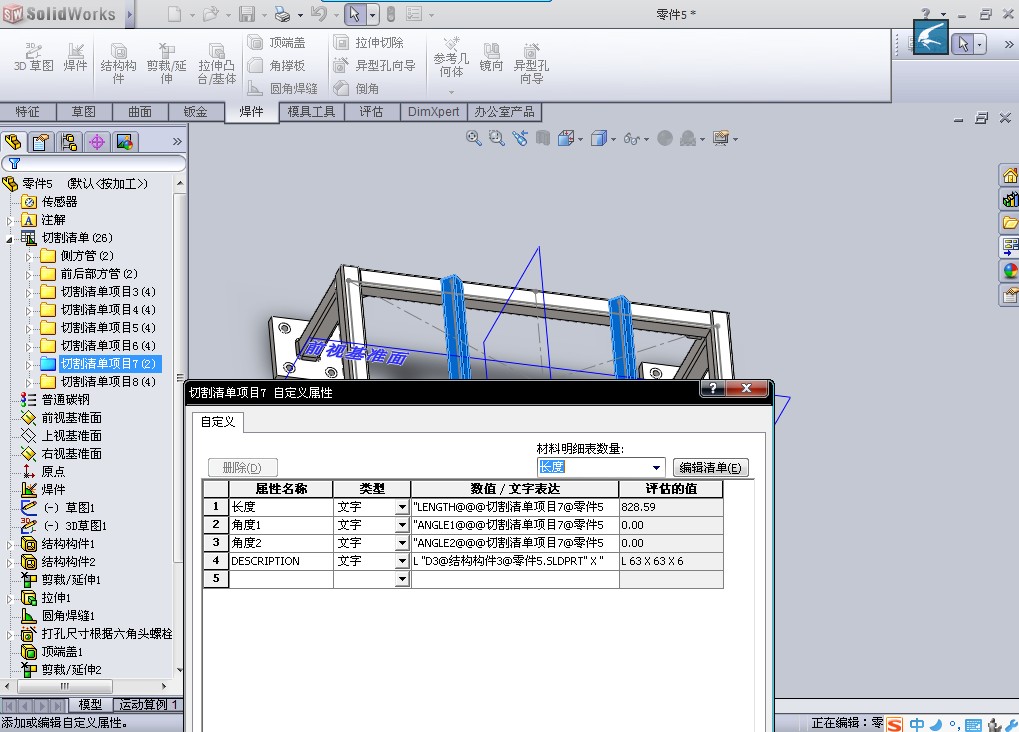
Task: Click the rebuild traffic light icon
Action: coord(391,14)
